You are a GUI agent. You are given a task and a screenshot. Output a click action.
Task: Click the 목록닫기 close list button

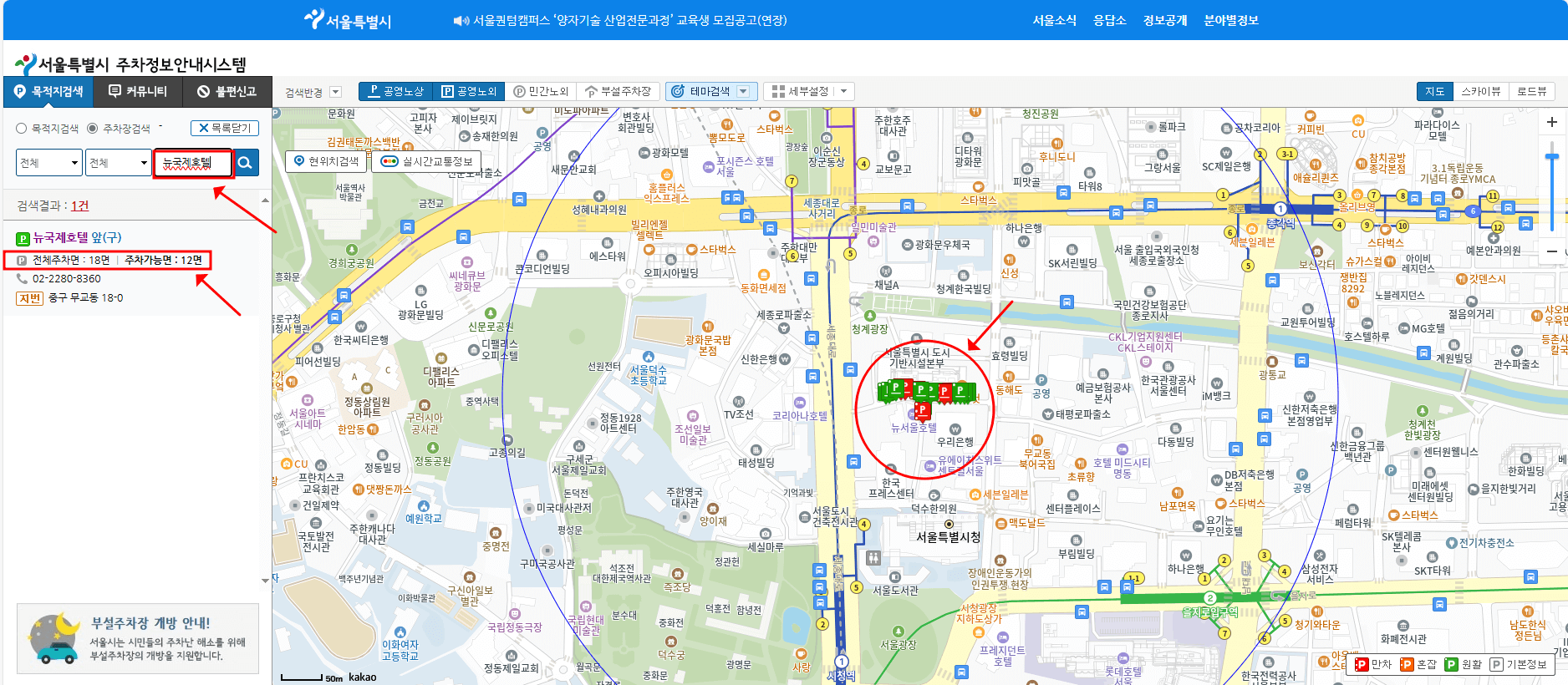225,128
